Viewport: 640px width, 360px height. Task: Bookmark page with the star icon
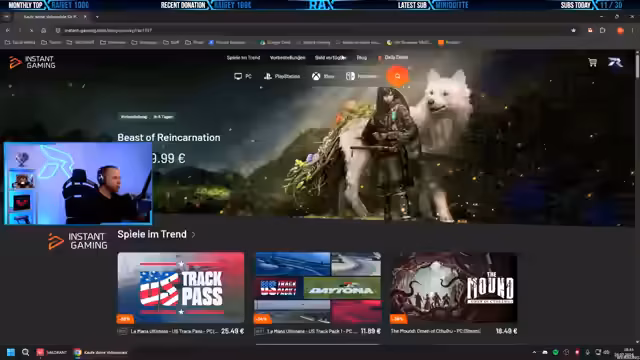[x=573, y=30]
